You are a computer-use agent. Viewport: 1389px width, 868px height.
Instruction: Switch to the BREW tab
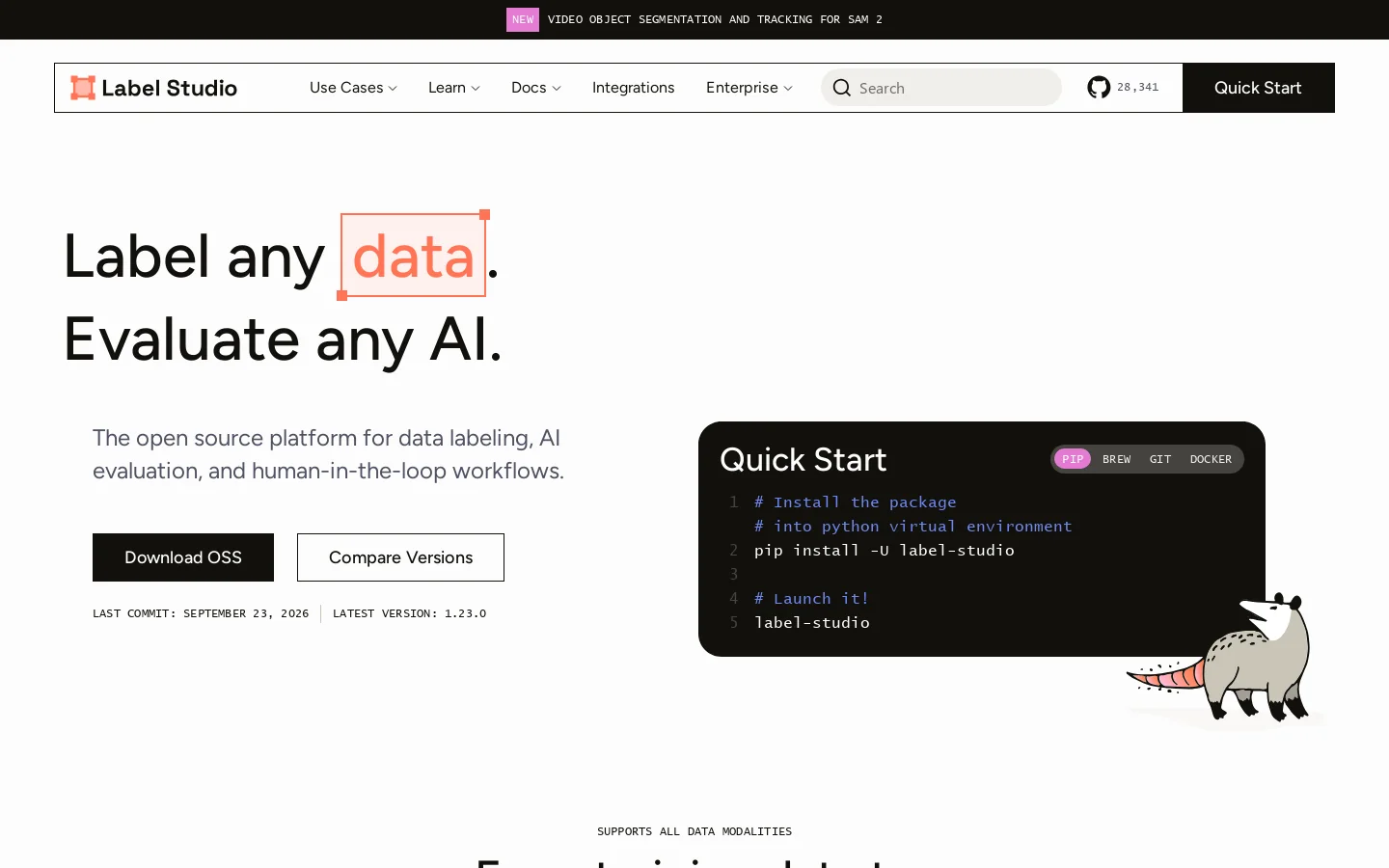tap(1116, 459)
